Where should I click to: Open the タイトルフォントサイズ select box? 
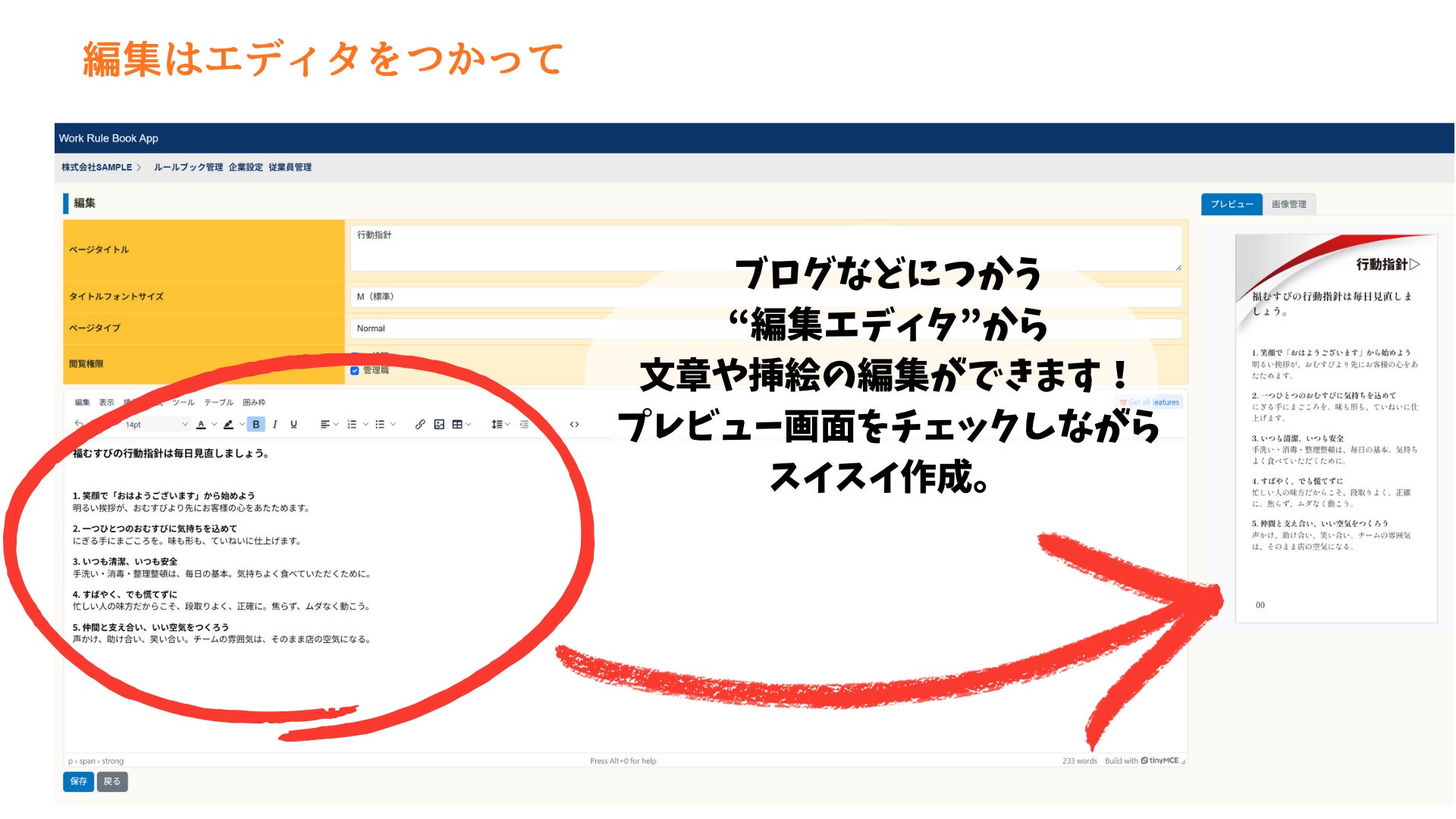(x=764, y=297)
